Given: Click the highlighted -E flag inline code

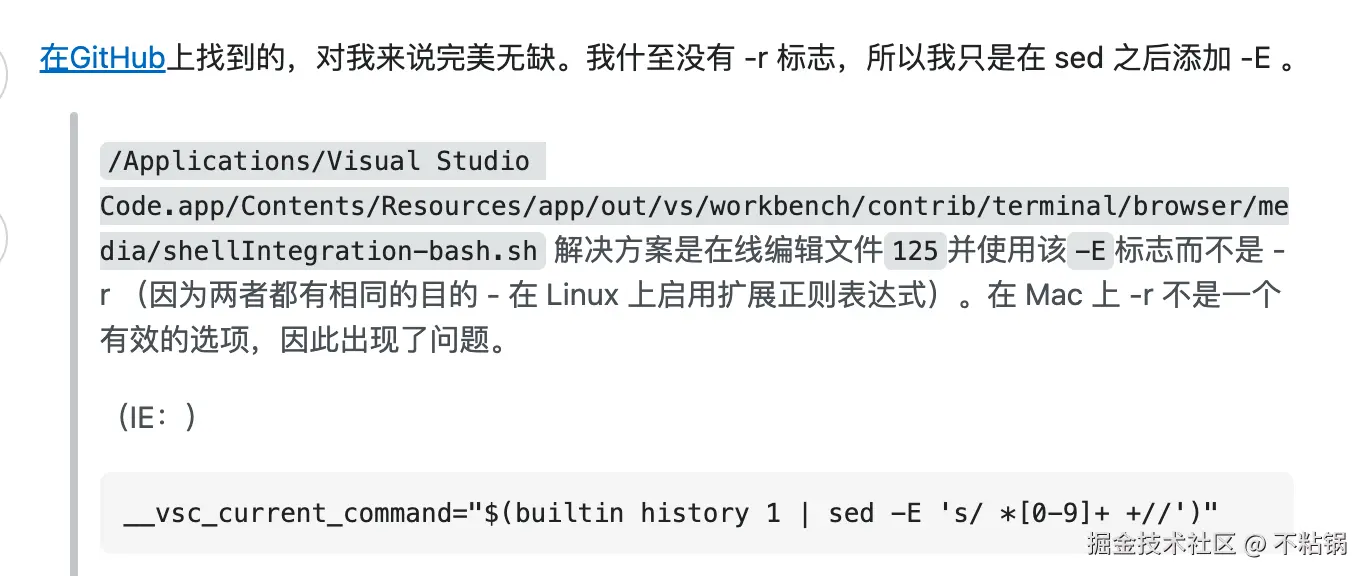Looking at the screenshot, I should [1090, 251].
